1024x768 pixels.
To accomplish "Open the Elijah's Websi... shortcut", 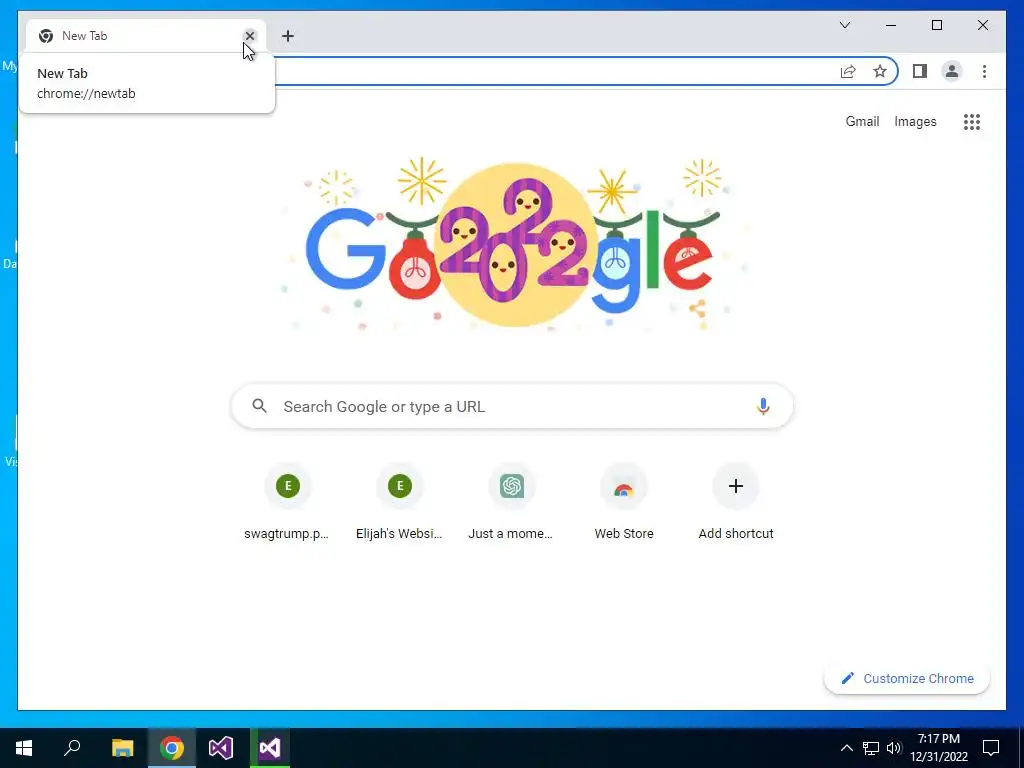I will point(400,503).
